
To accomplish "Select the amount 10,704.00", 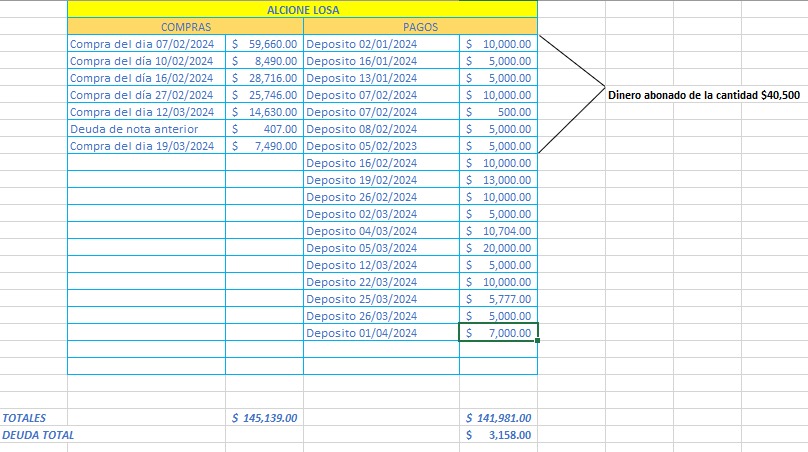I will (x=498, y=231).
